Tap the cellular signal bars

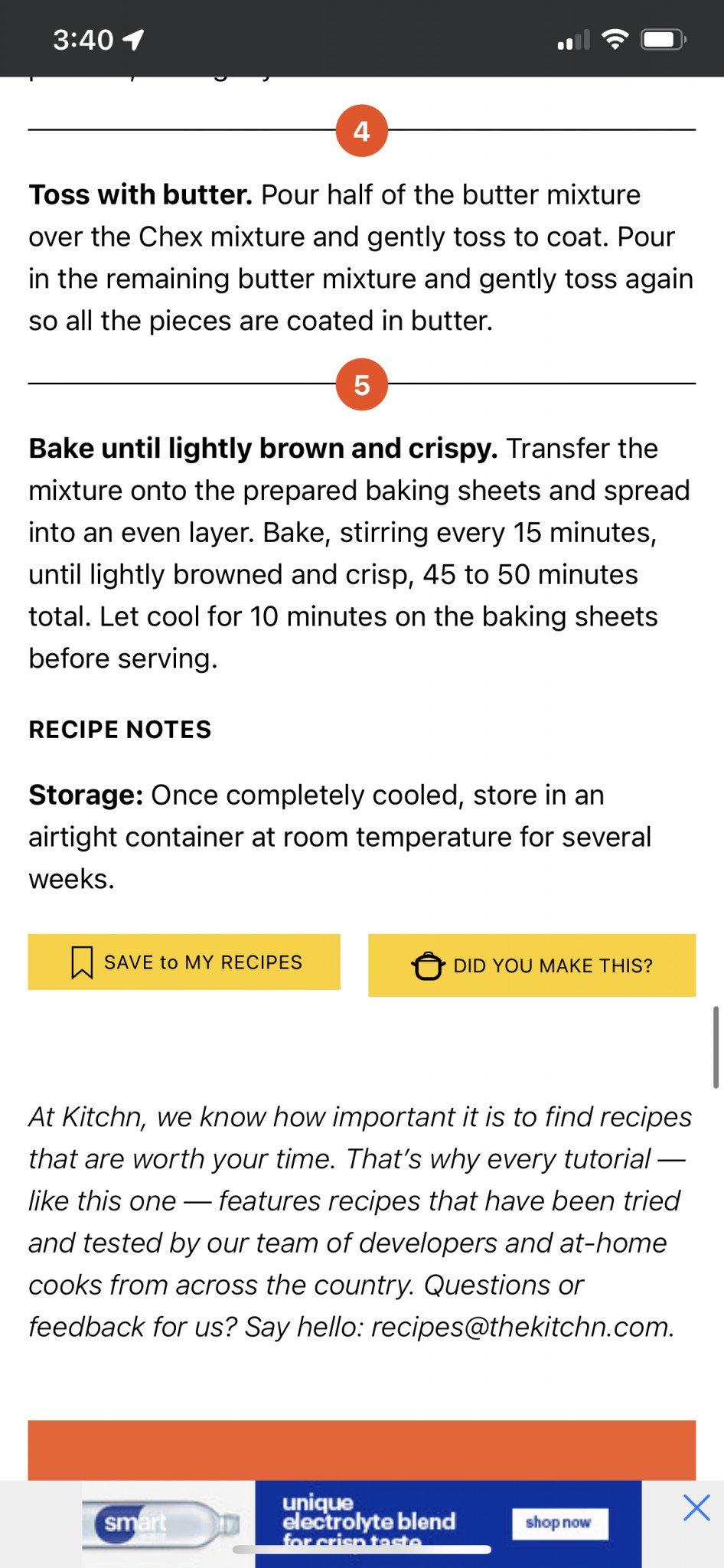[x=573, y=40]
